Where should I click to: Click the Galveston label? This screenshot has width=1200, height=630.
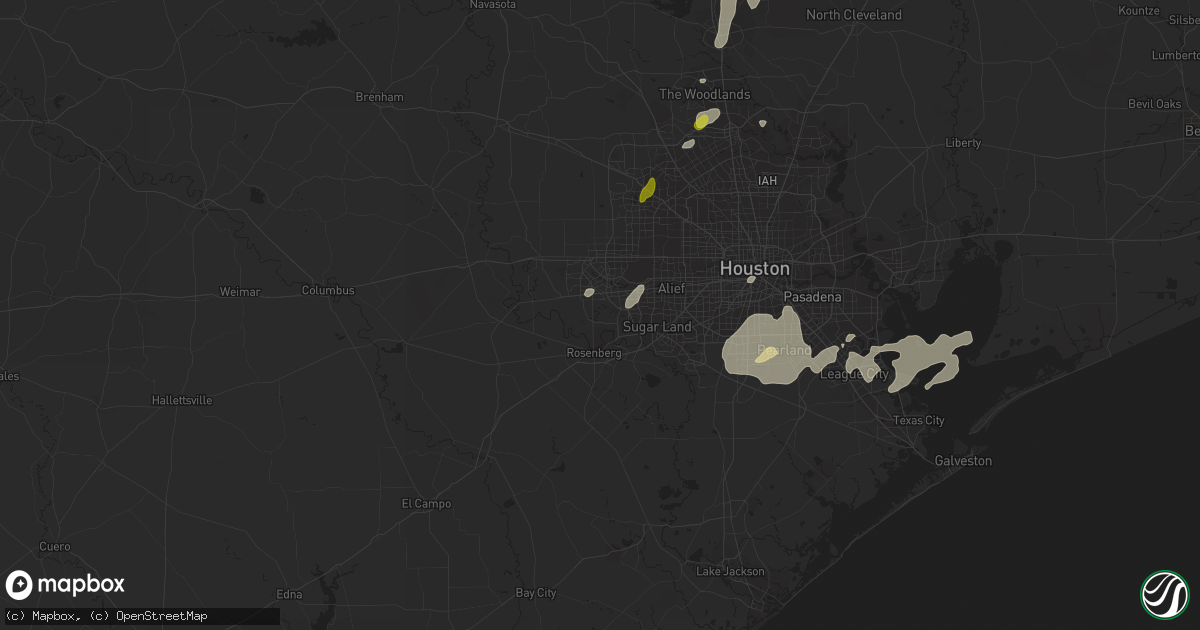click(963, 460)
